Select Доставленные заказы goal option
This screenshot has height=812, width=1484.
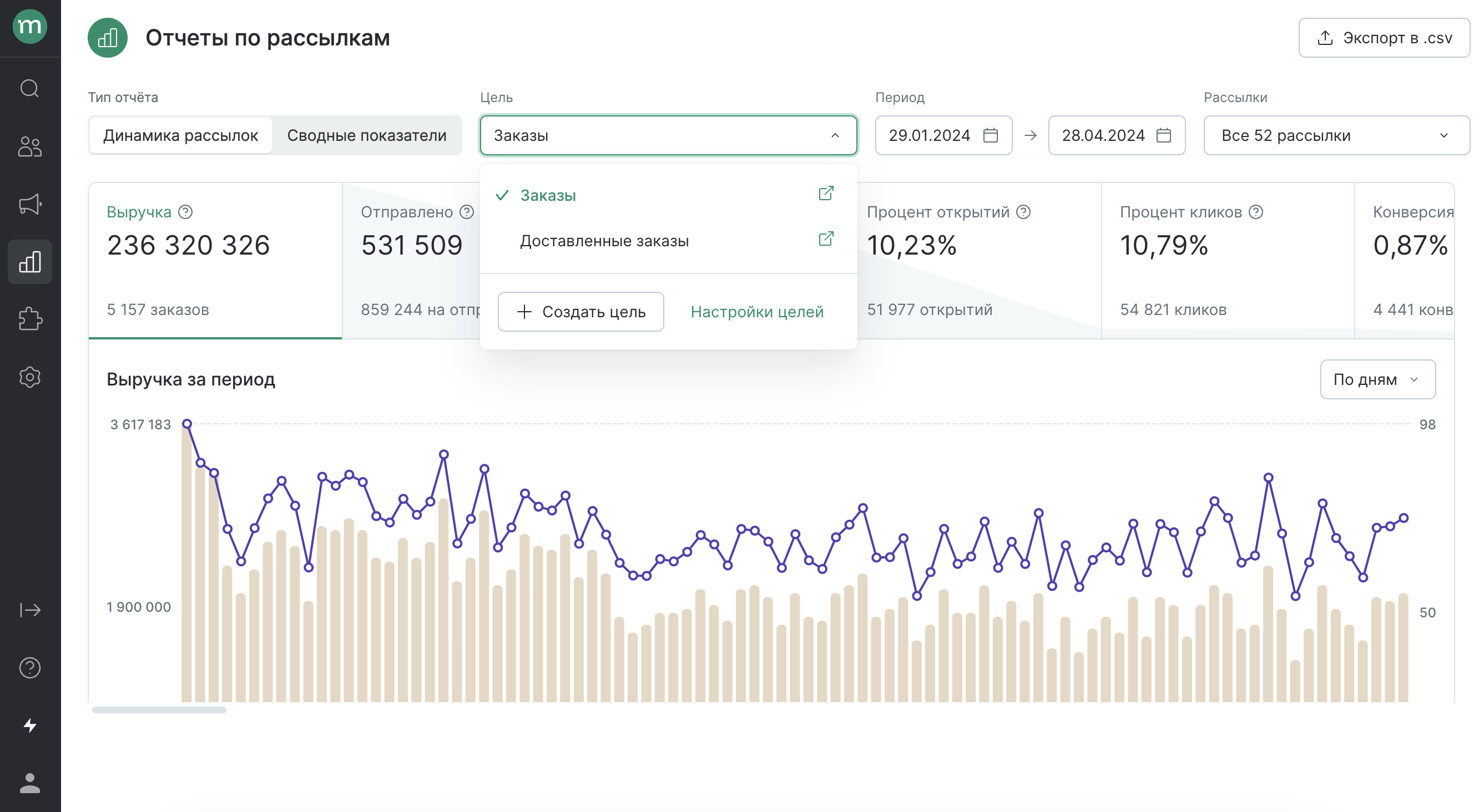(x=668, y=241)
